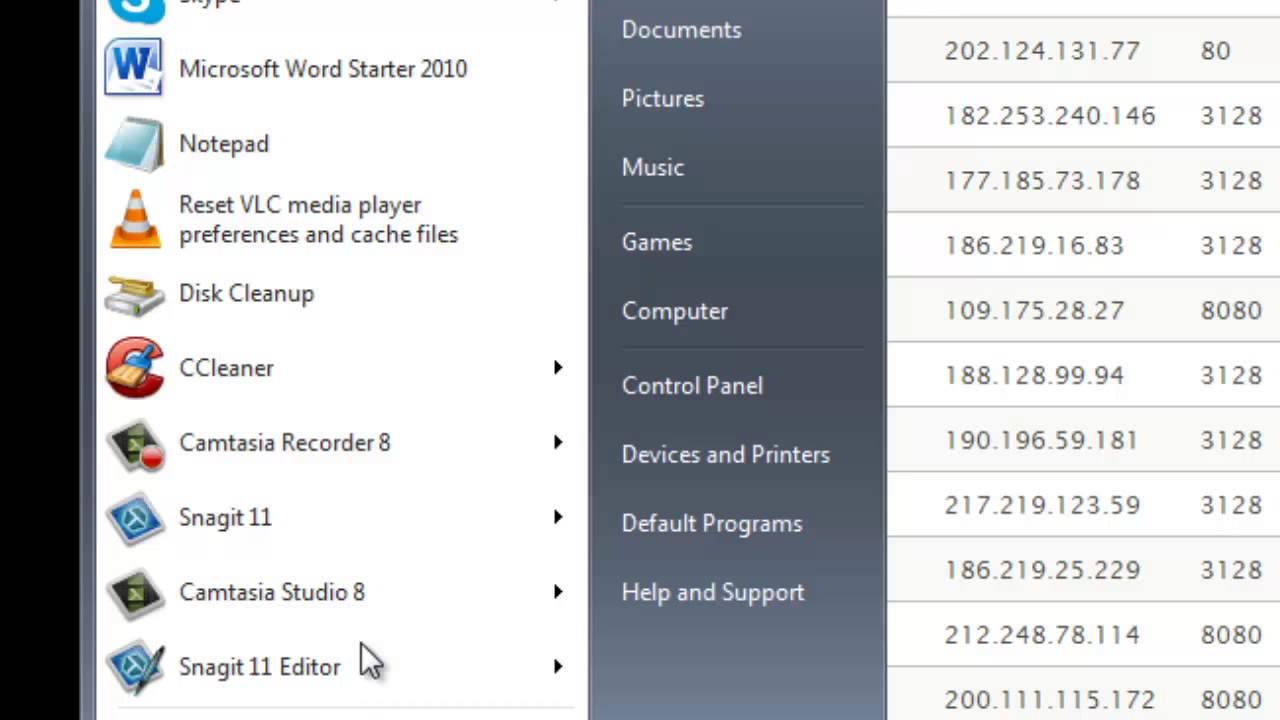The height and width of the screenshot is (720, 1280).
Task: Open Help and Support
Action: click(x=713, y=592)
